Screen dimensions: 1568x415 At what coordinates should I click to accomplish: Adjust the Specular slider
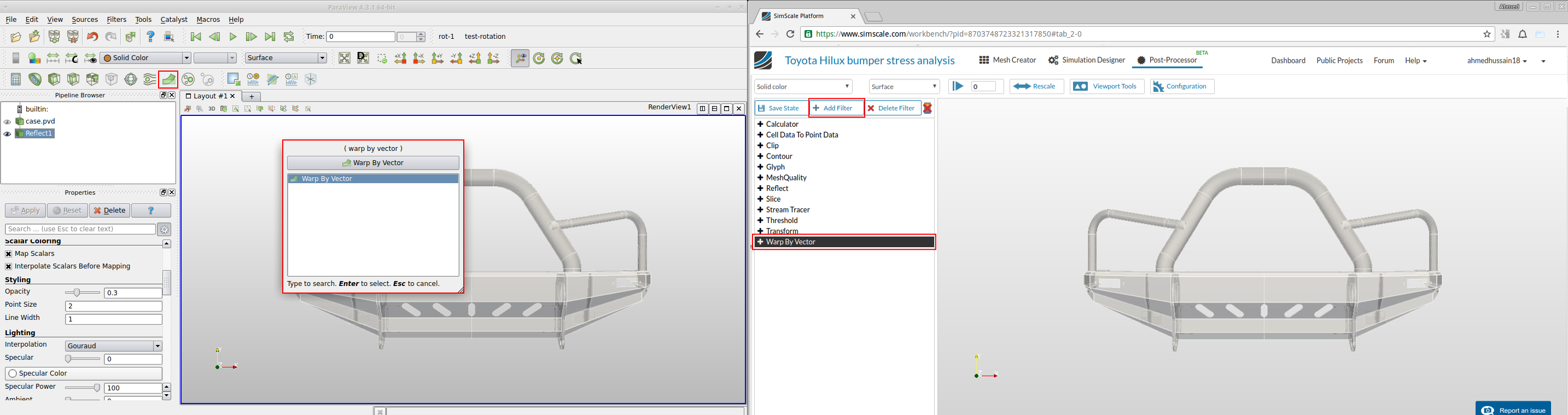point(82,360)
